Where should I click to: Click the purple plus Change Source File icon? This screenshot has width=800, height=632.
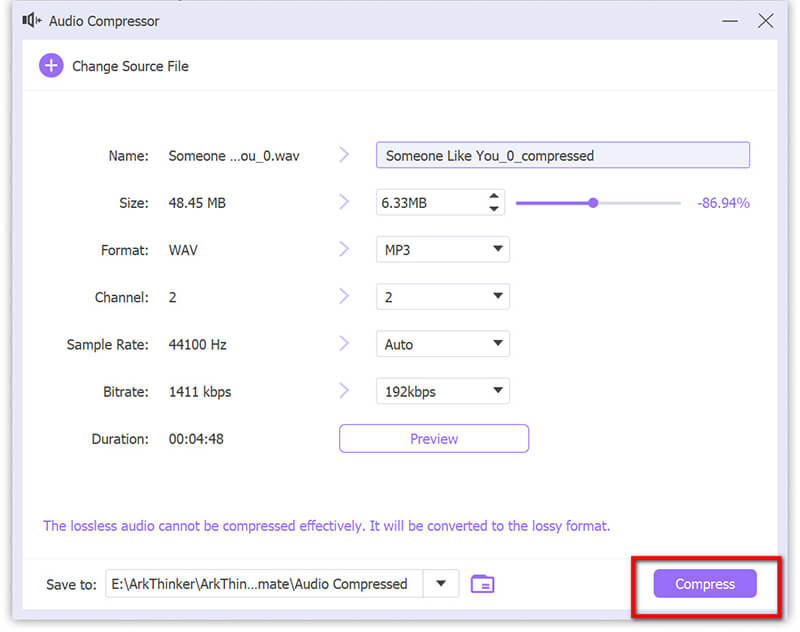[50, 66]
